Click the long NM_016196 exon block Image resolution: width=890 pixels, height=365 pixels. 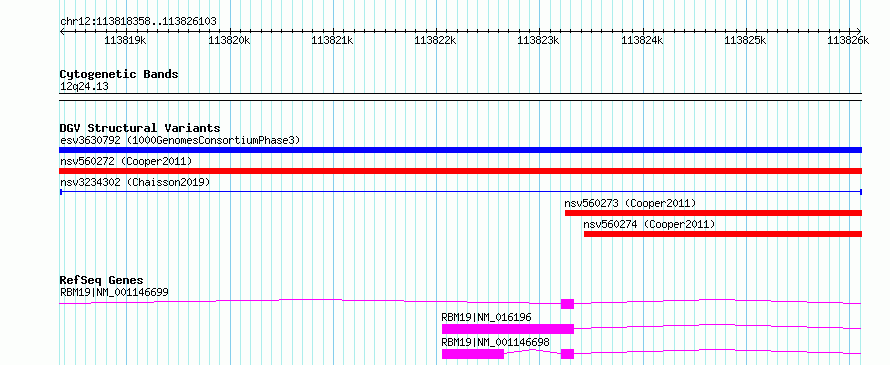coord(508,329)
